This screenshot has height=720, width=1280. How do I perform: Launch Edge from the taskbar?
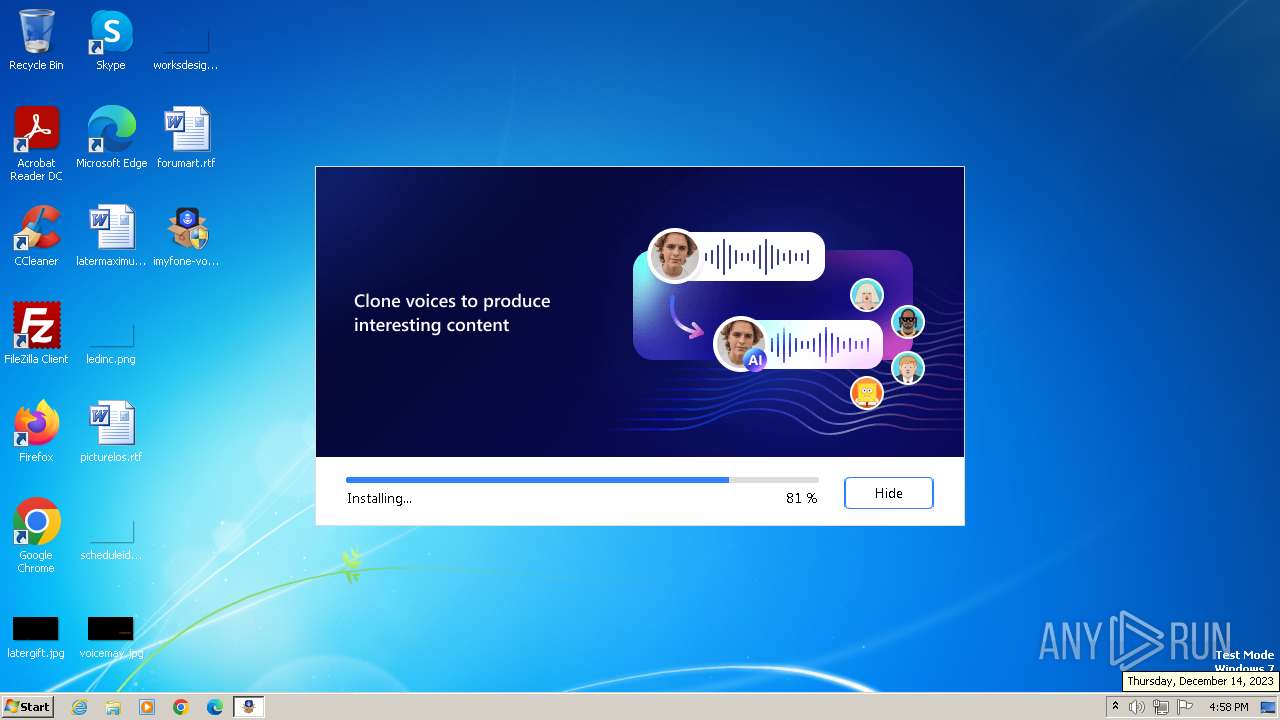pos(215,707)
